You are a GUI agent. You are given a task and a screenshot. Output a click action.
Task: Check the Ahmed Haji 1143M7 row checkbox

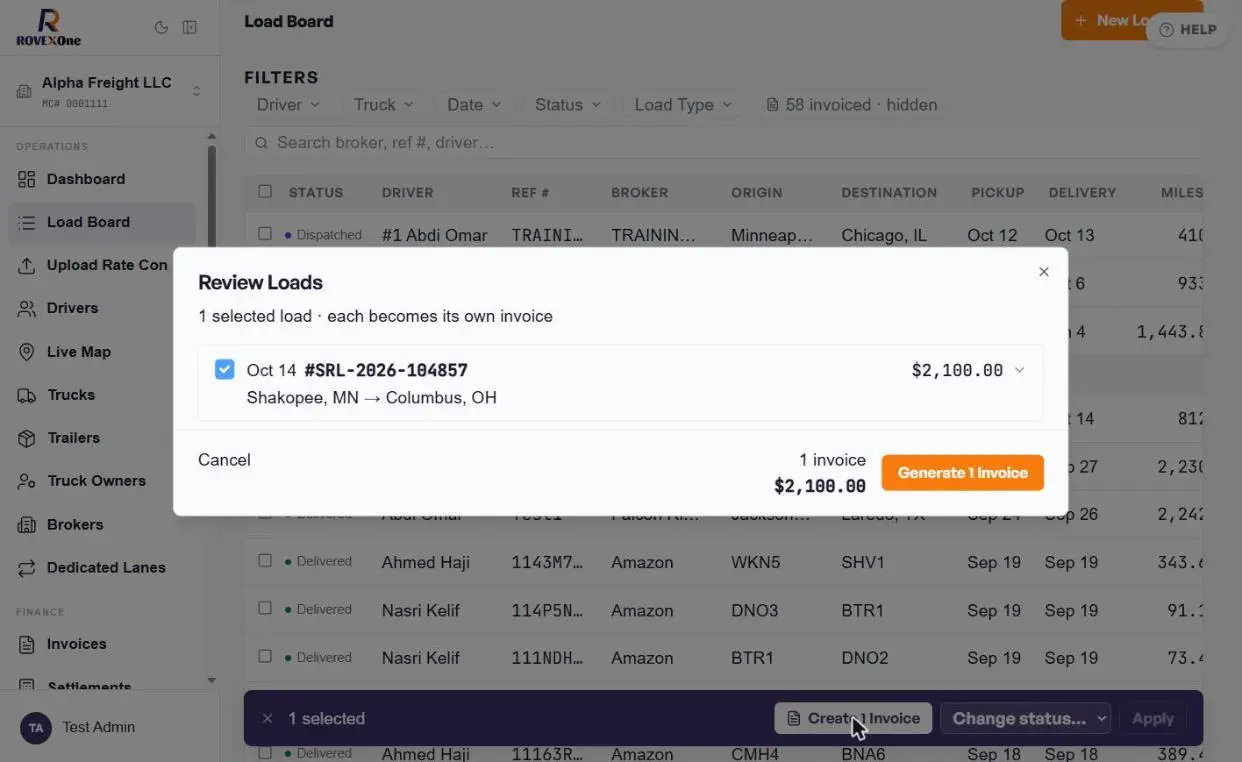pyautogui.click(x=265, y=560)
